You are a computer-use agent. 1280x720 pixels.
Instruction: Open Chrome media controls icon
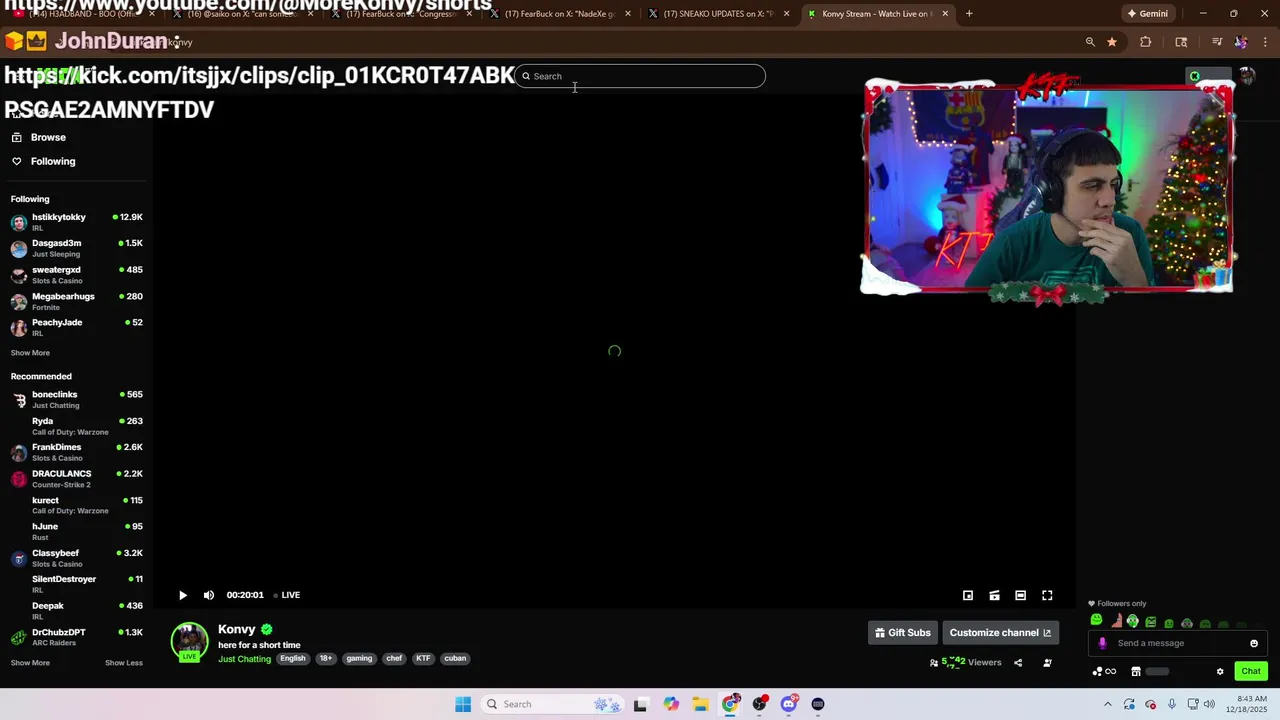[1217, 42]
